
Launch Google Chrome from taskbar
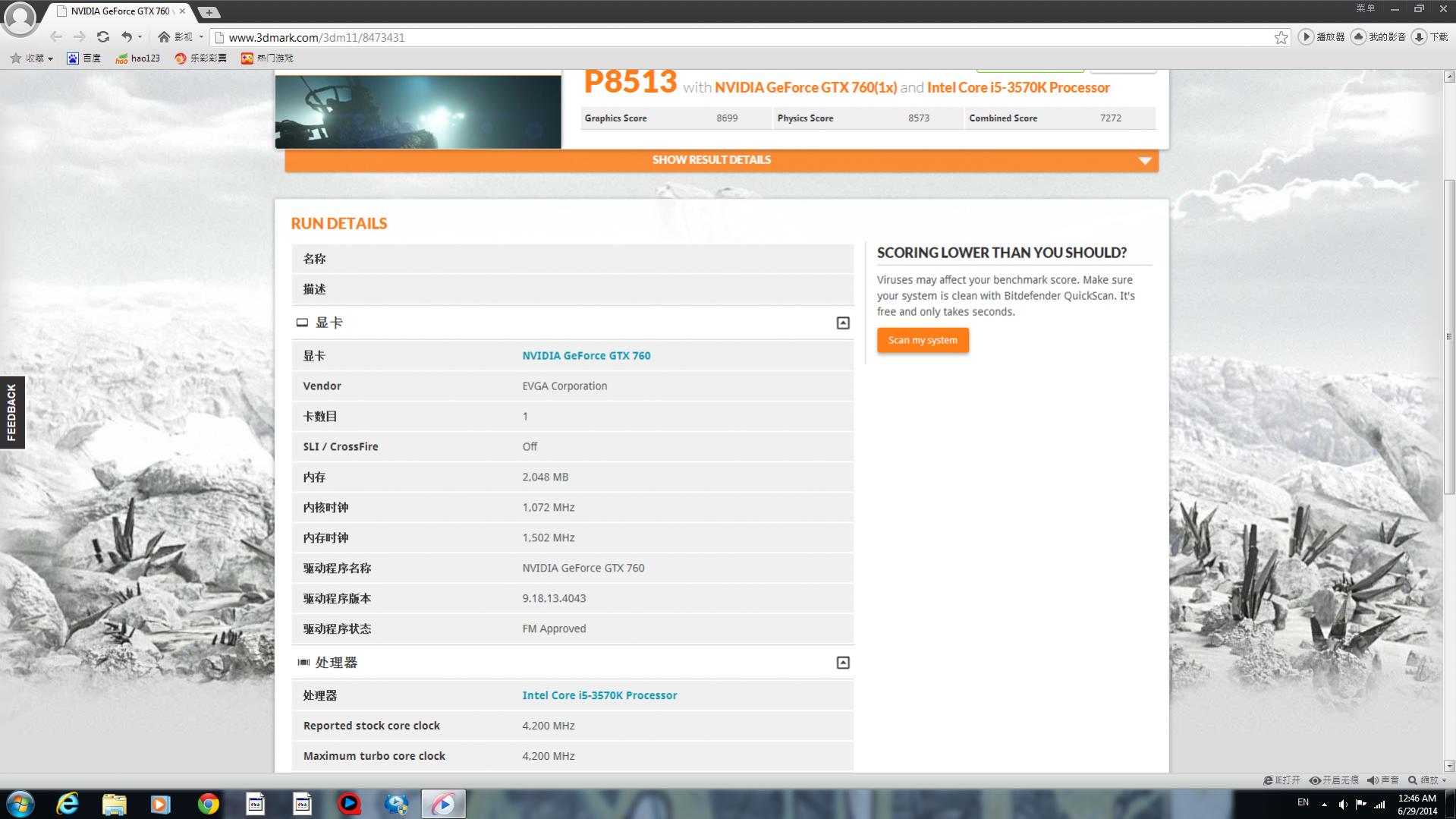(208, 804)
